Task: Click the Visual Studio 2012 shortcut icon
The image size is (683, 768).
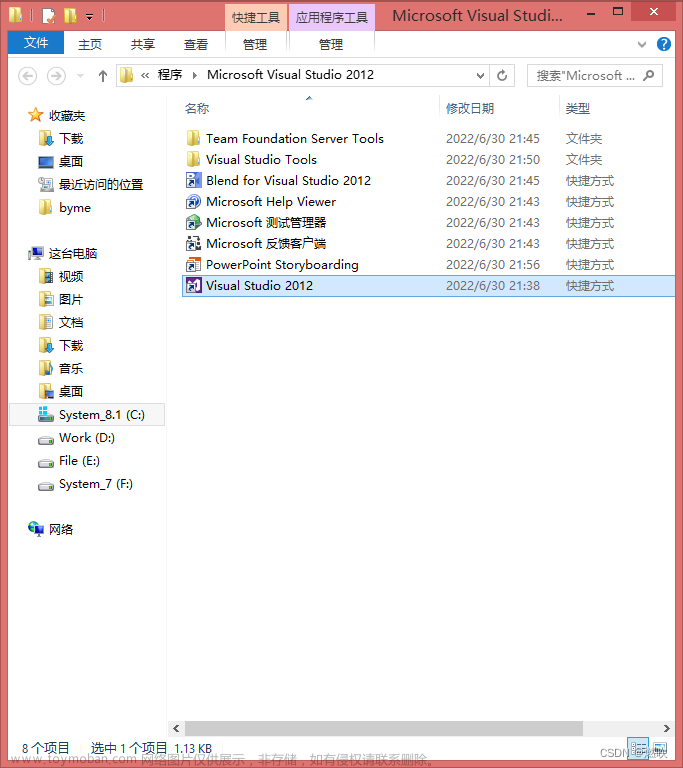Action: click(x=193, y=286)
